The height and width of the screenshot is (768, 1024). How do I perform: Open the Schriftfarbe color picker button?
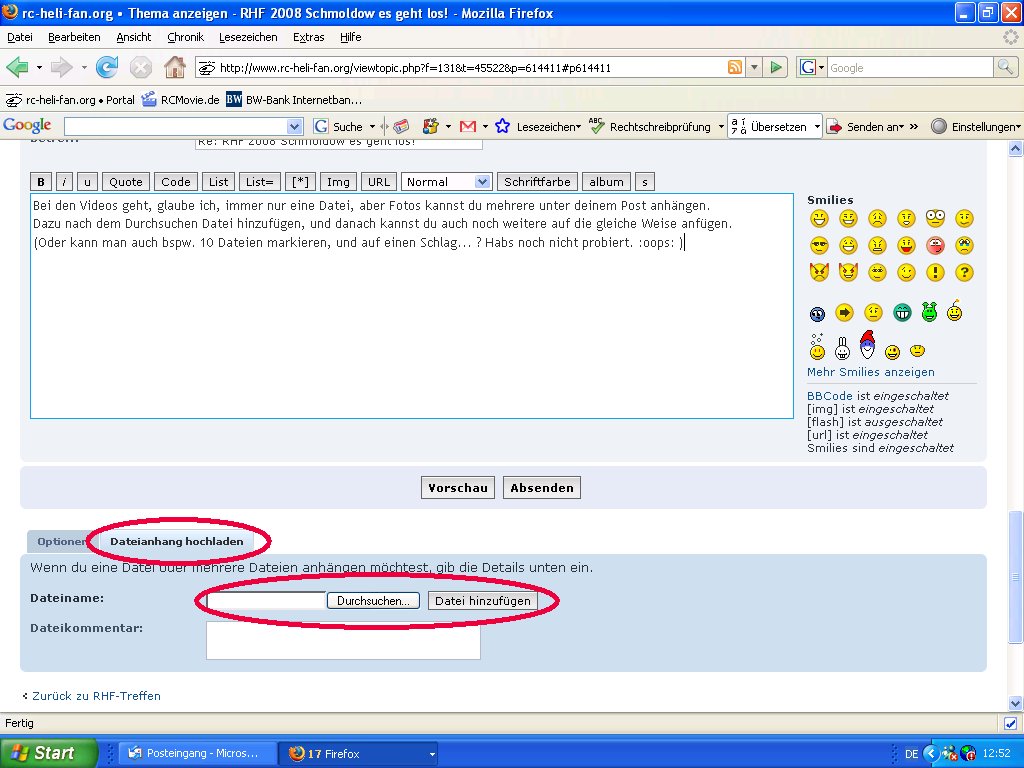pos(537,182)
